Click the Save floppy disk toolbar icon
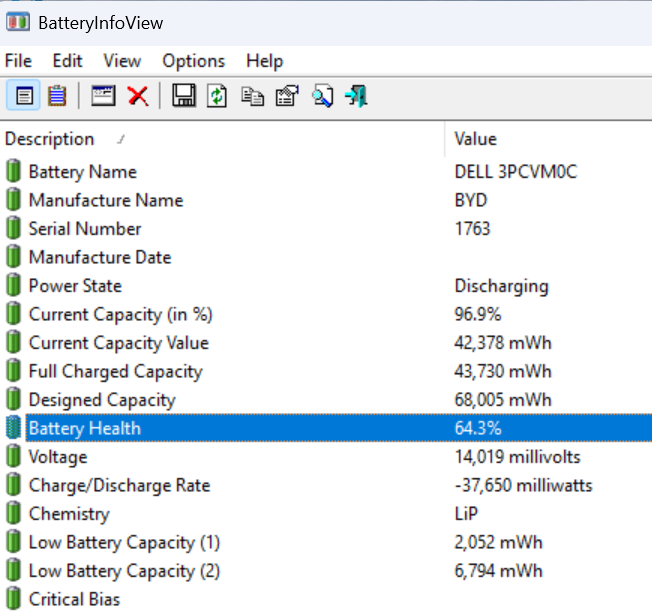The image size is (652, 613). 184,96
